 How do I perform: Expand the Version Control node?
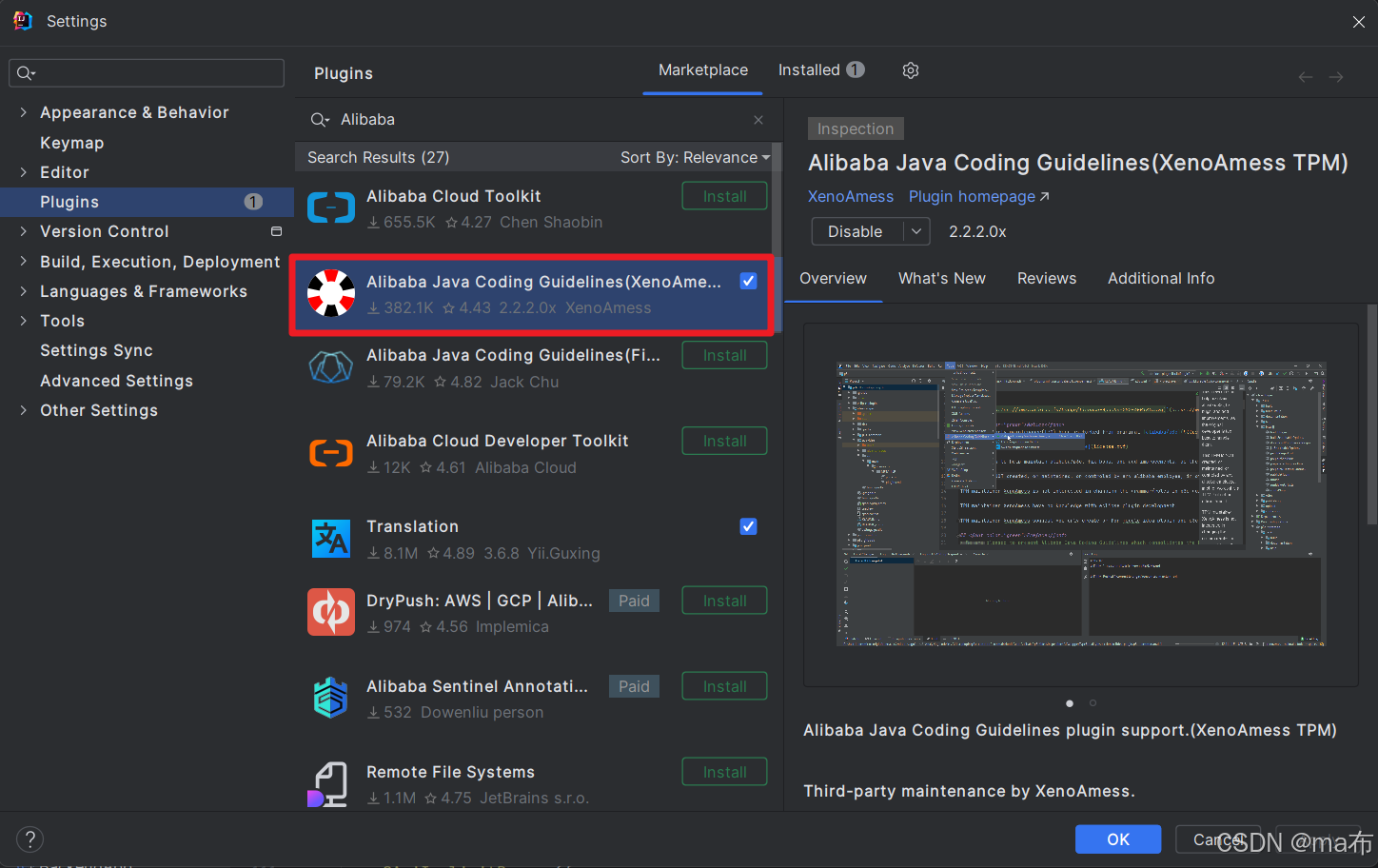pos(23,231)
